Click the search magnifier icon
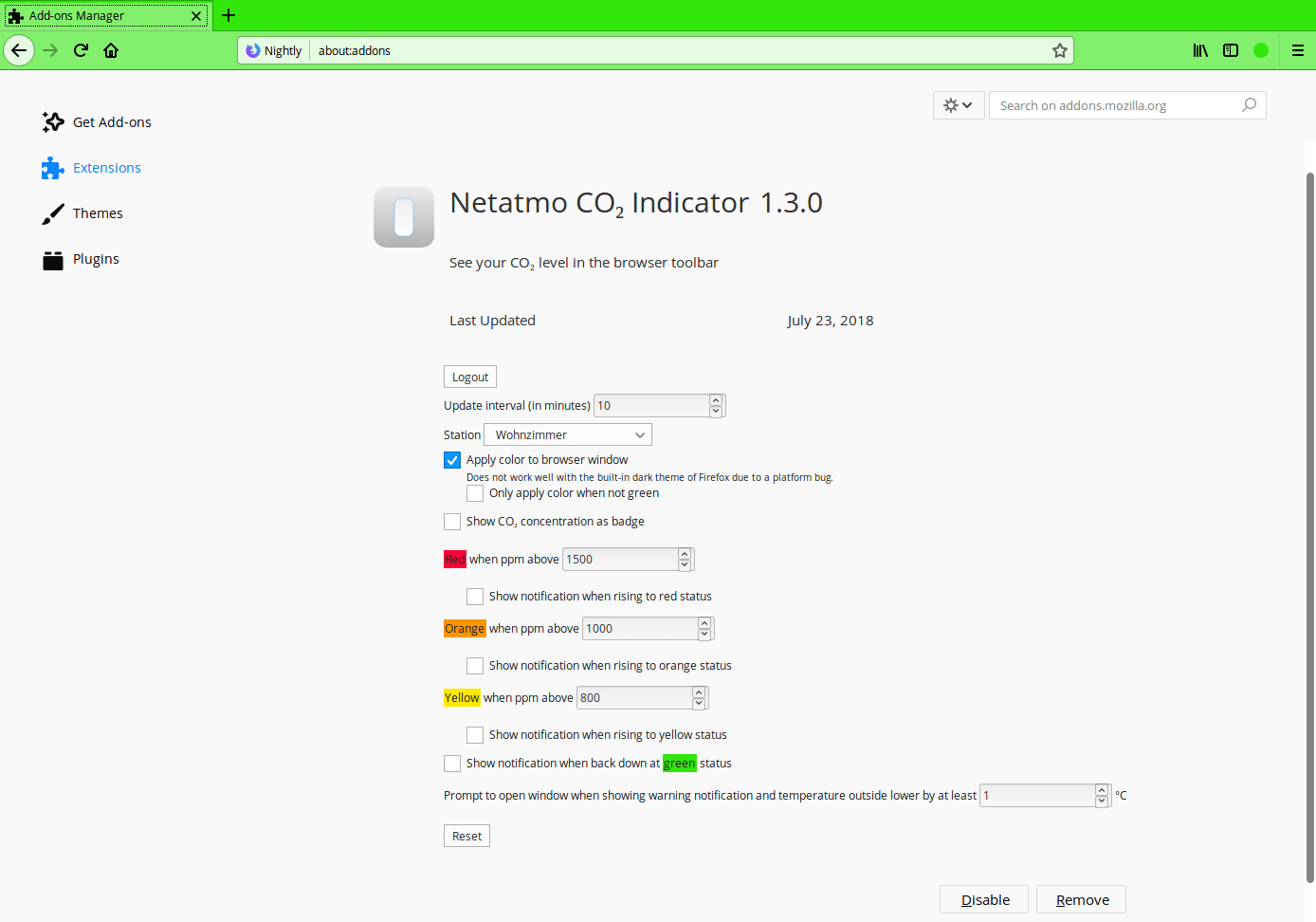 click(1250, 105)
